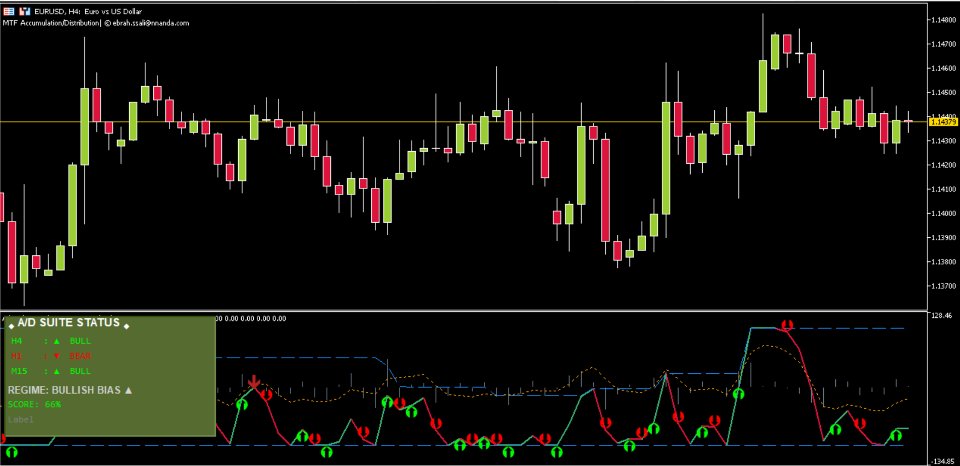Click the green up triangle in the M15 row
This screenshot has width=960, height=466.
point(56,371)
